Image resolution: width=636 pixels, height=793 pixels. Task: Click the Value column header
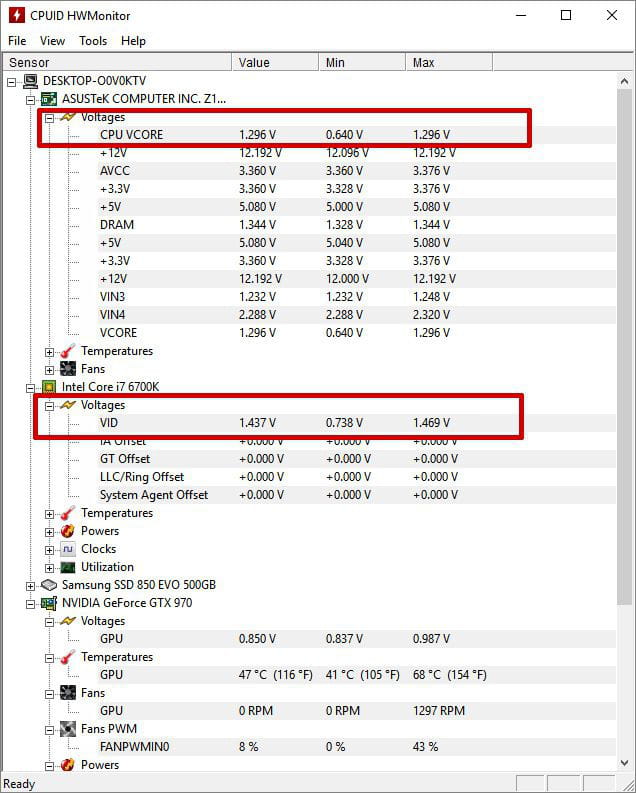click(276, 62)
